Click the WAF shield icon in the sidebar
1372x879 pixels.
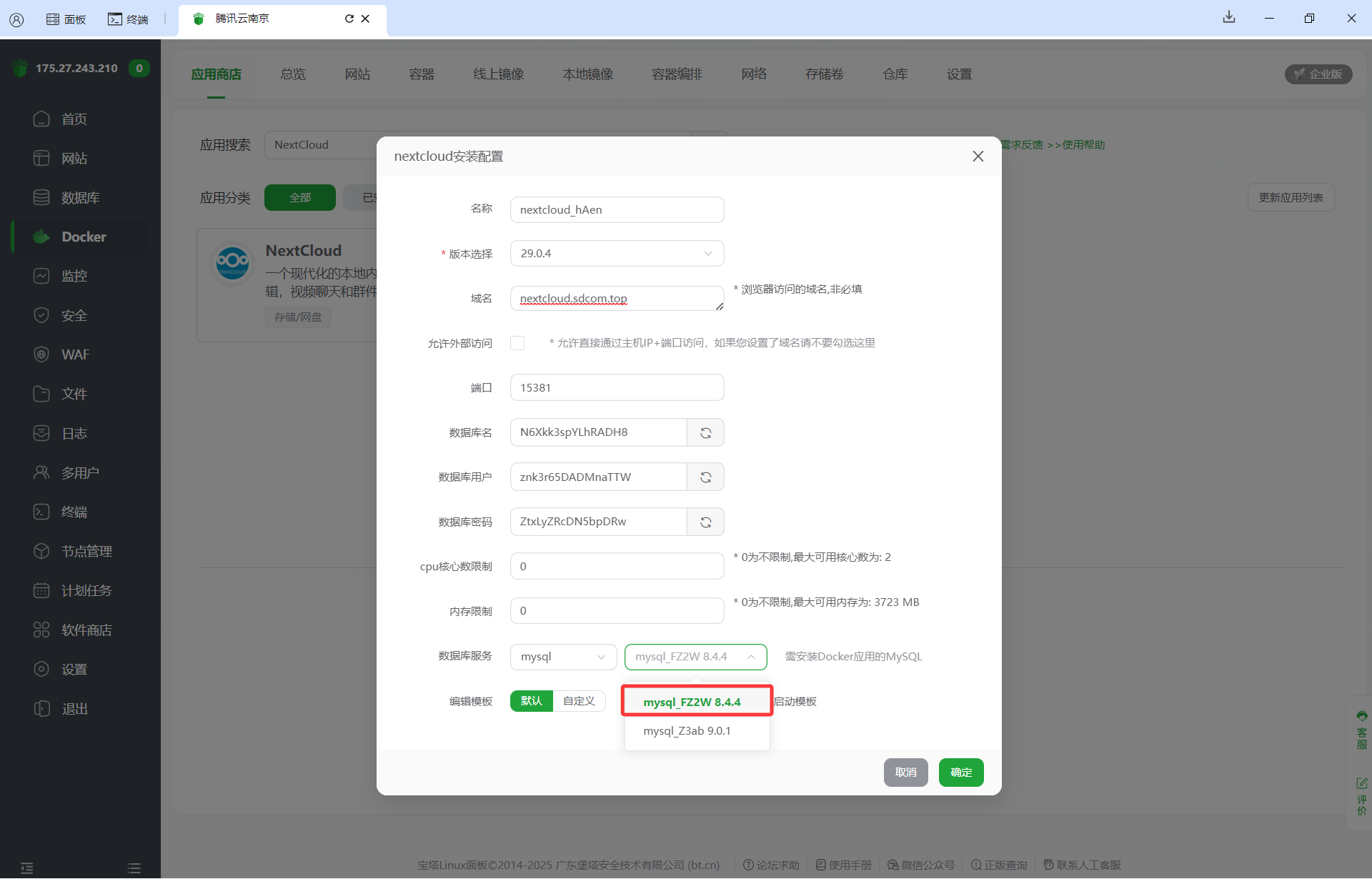[41, 354]
